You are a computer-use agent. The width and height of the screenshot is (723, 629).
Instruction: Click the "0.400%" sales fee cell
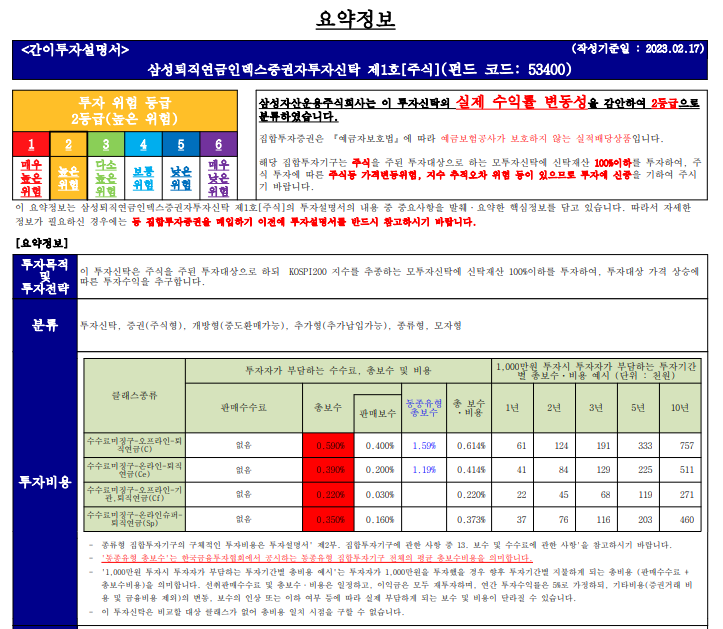point(379,445)
